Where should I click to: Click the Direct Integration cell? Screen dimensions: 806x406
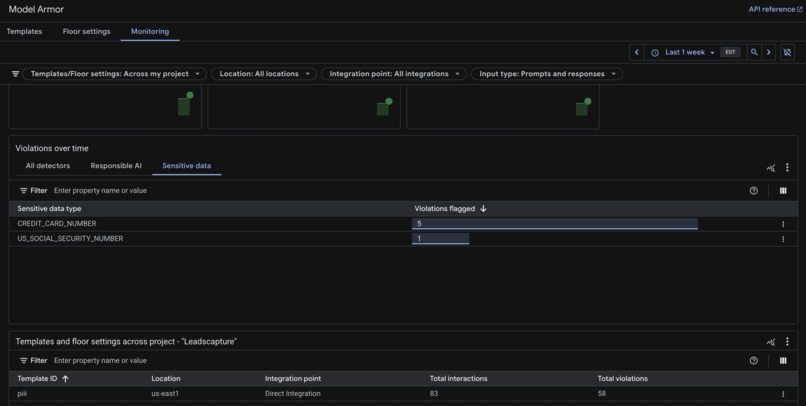pos(292,394)
